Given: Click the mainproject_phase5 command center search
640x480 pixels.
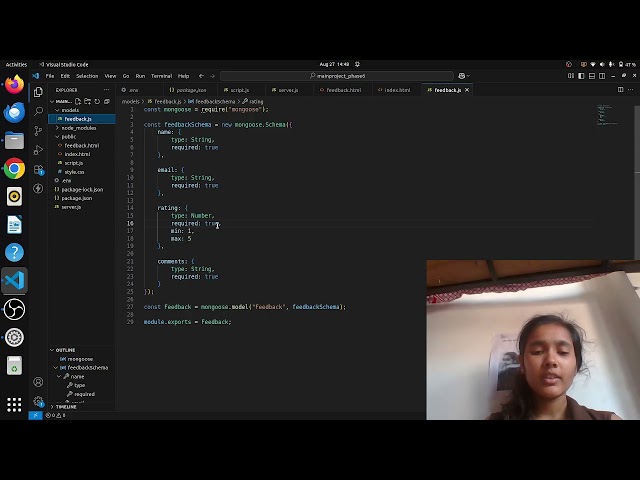Looking at the screenshot, I should (x=337, y=76).
